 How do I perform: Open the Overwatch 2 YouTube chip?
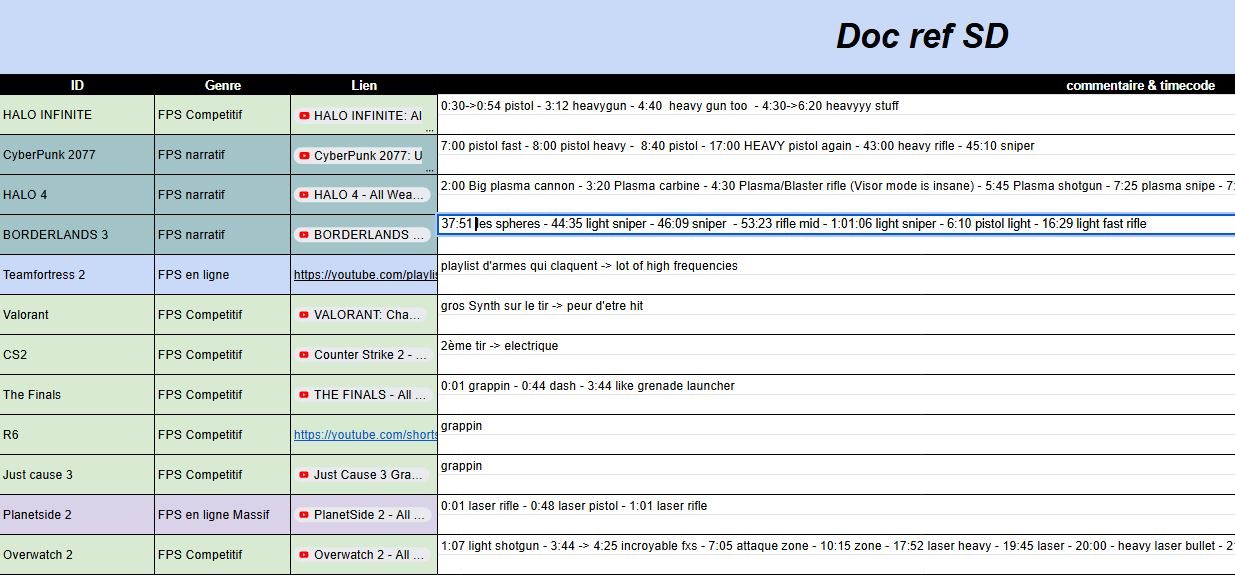click(x=362, y=555)
